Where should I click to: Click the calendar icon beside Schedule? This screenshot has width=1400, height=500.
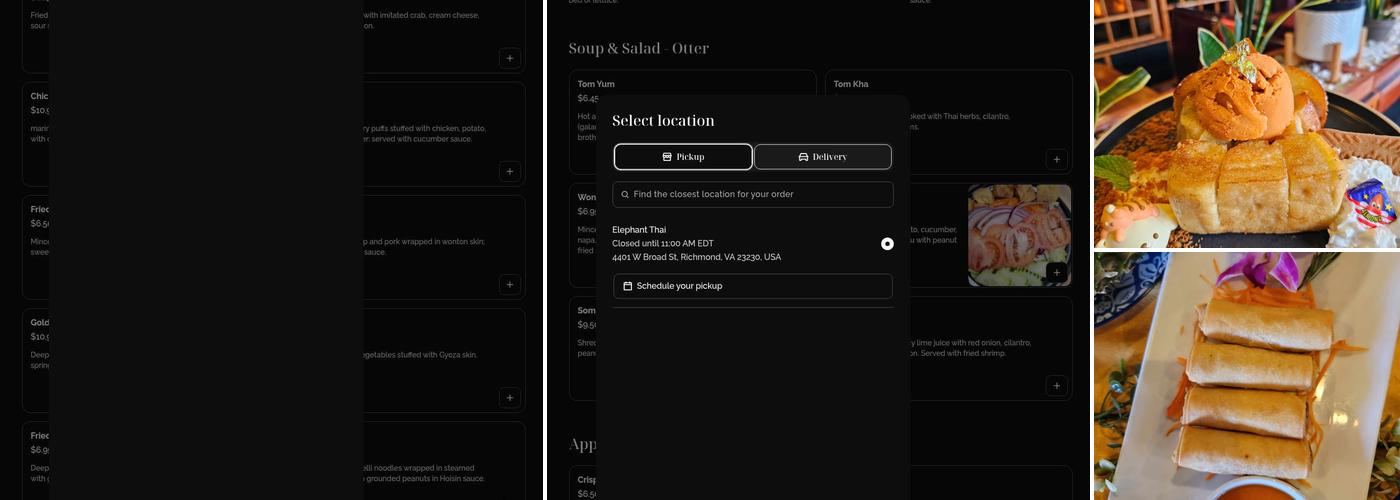[x=628, y=286]
